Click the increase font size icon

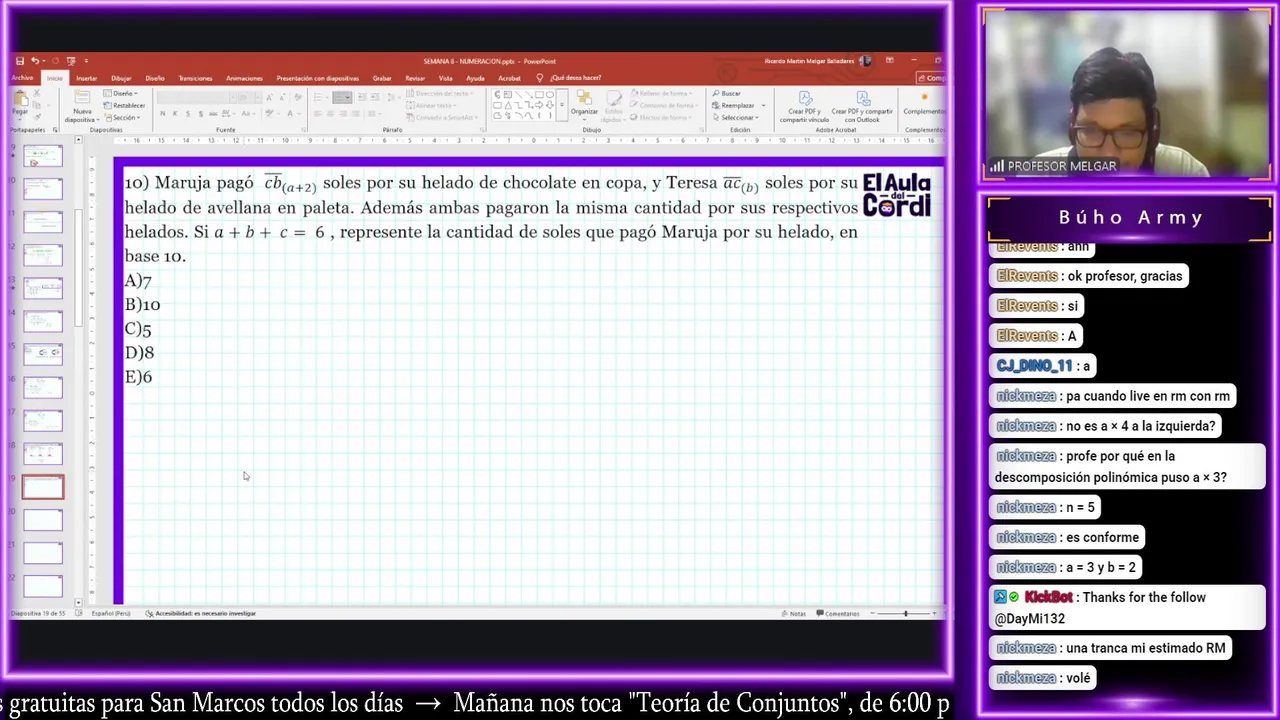269,98
